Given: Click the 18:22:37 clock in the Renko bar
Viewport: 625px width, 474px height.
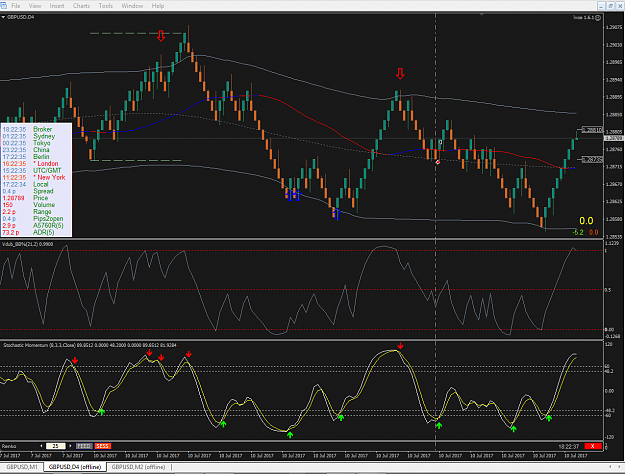Looking at the screenshot, I should (x=569, y=446).
